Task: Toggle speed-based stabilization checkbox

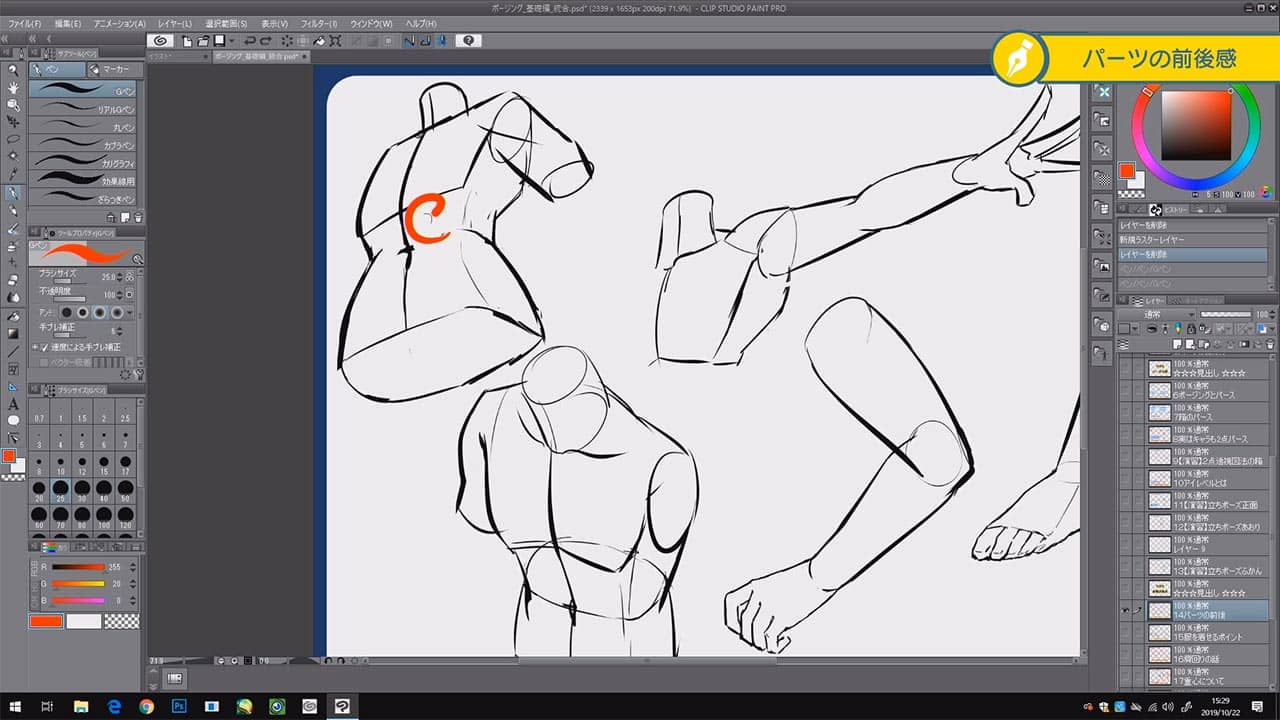Action: pos(43,347)
